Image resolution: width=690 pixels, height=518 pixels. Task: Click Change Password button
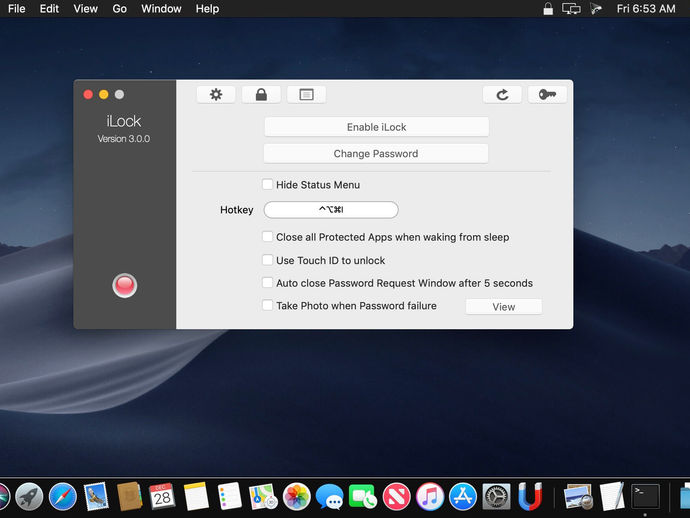click(x=376, y=154)
